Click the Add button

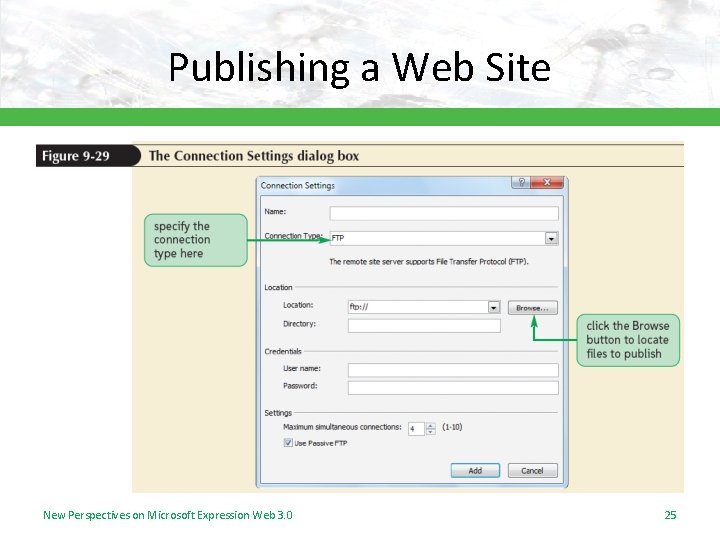tap(475, 471)
